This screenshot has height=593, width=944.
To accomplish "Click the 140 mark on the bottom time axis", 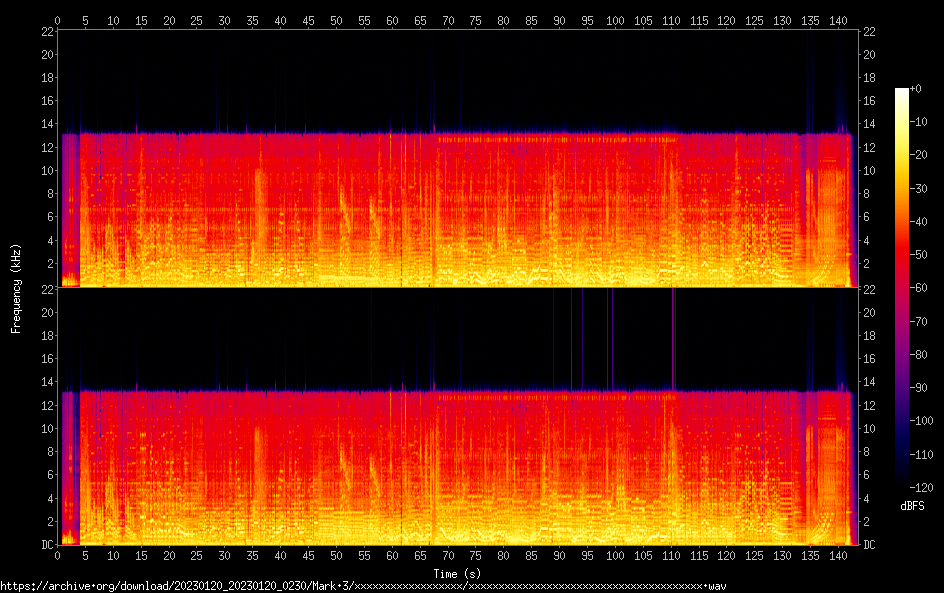I will click(x=838, y=556).
